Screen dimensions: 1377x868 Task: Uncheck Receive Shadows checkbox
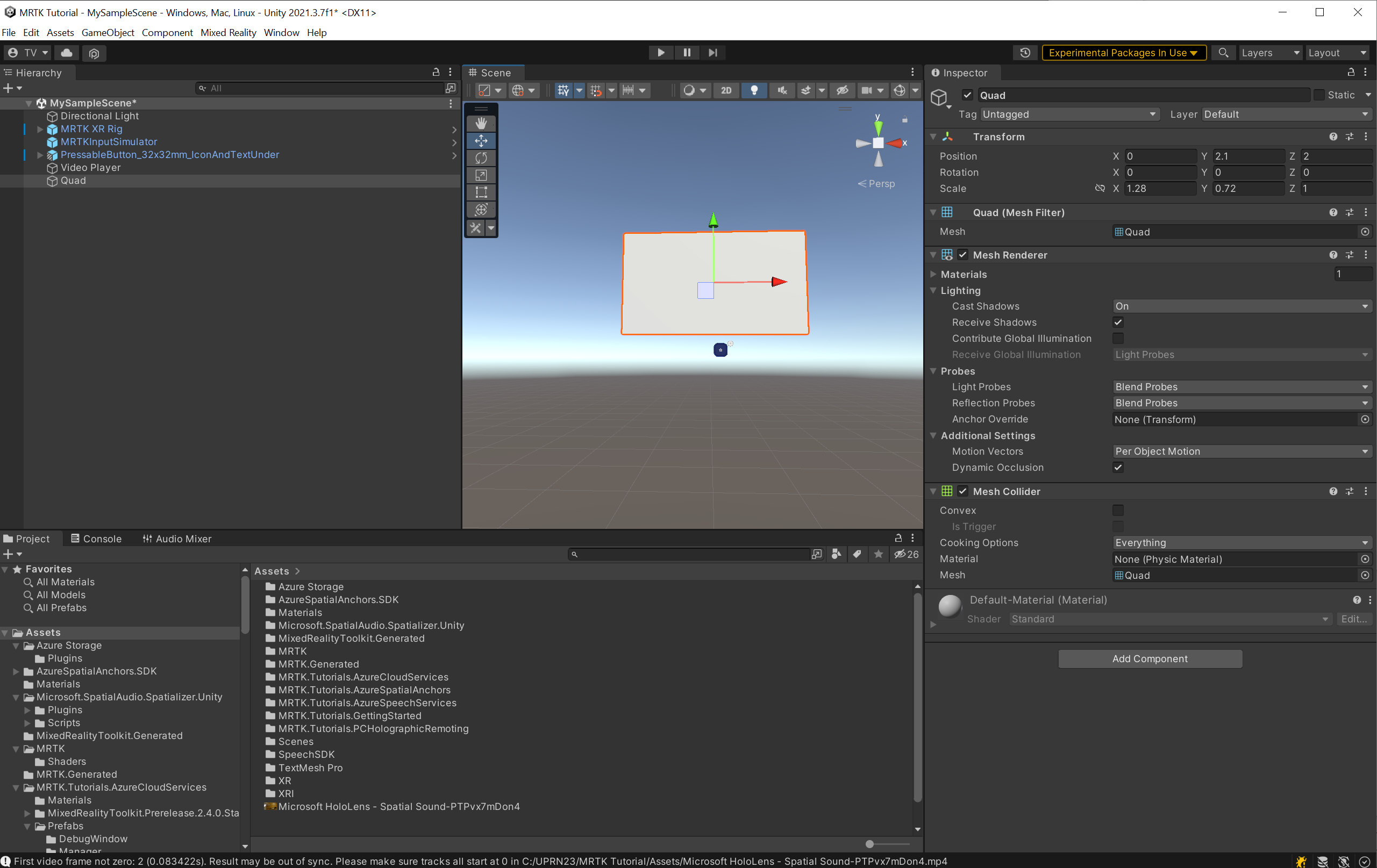click(1118, 322)
